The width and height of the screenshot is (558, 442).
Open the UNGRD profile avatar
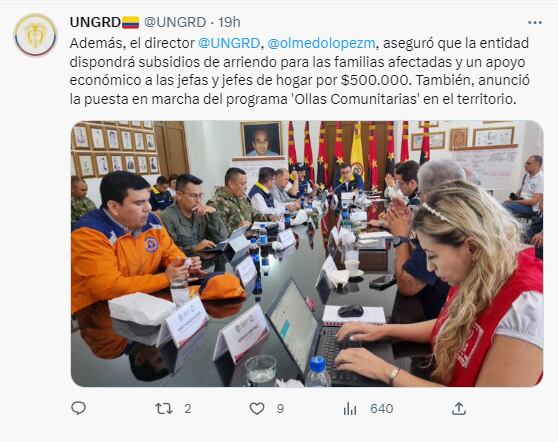tap(36, 35)
